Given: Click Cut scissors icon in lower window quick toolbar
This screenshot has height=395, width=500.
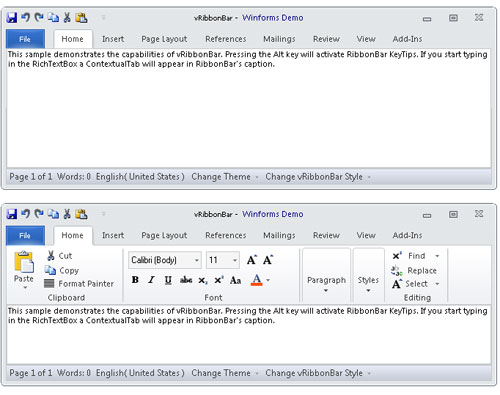Looking at the screenshot, I should 67,214.
